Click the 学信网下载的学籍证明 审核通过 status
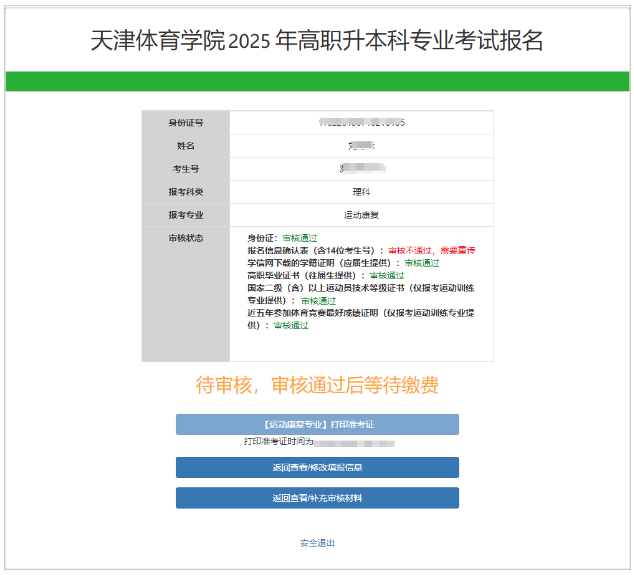The width and height of the screenshot is (634, 575). (422, 263)
